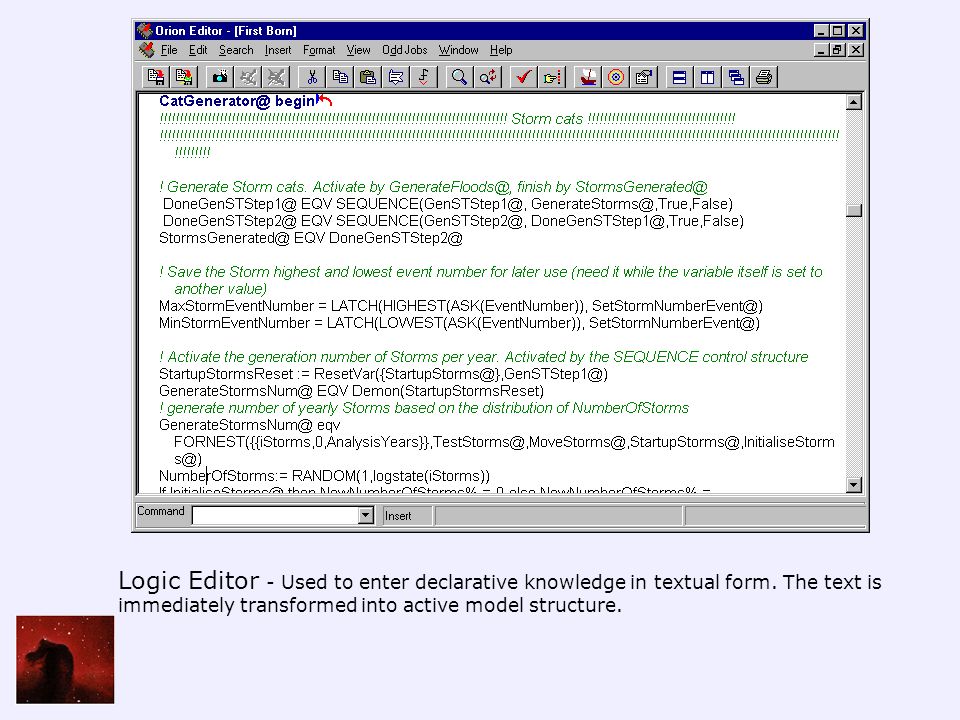Paste using the clipboard icon
960x720 pixels.
tap(368, 77)
